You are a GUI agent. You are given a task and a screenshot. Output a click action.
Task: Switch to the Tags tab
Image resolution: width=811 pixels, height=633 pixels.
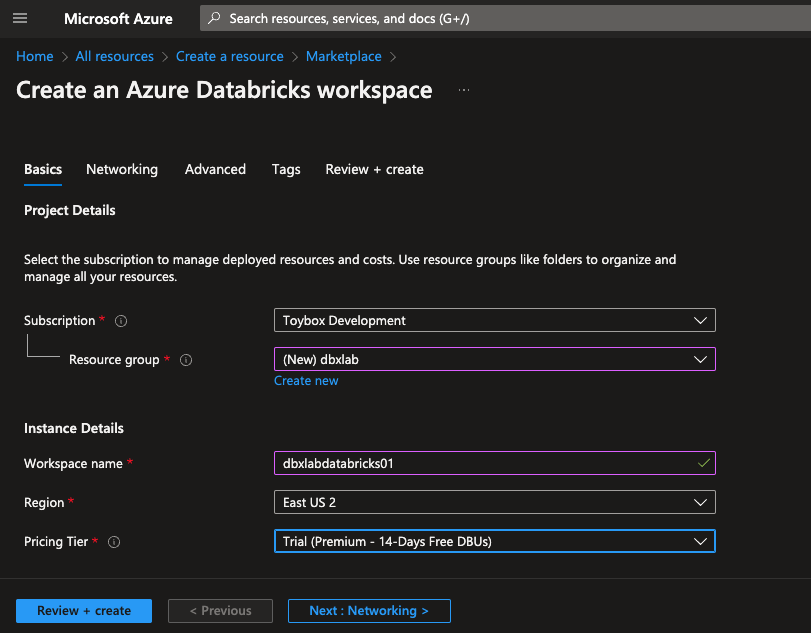click(286, 170)
